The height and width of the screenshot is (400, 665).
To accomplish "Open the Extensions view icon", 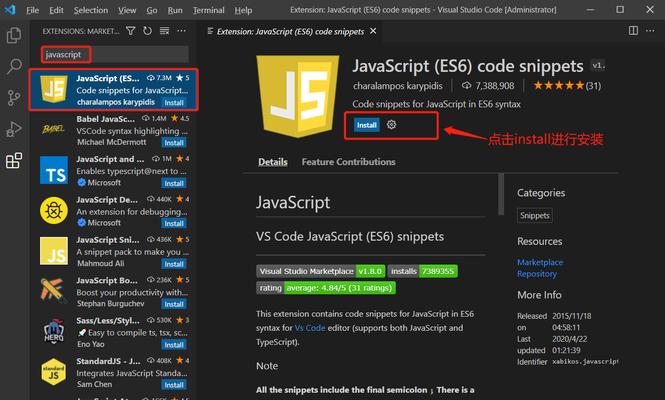I will click(x=14, y=161).
